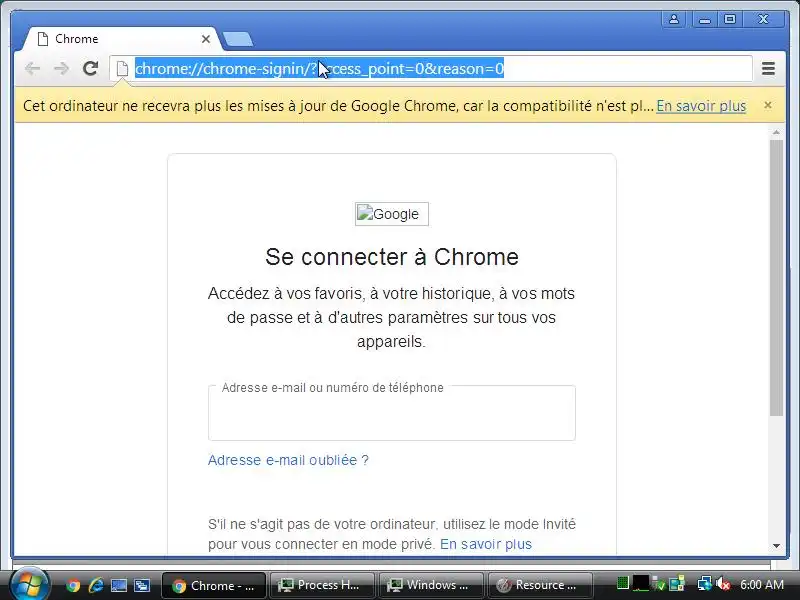The height and width of the screenshot is (600, 800).
Task: Click the vertical scrollbar thumb
Action: coord(776,278)
